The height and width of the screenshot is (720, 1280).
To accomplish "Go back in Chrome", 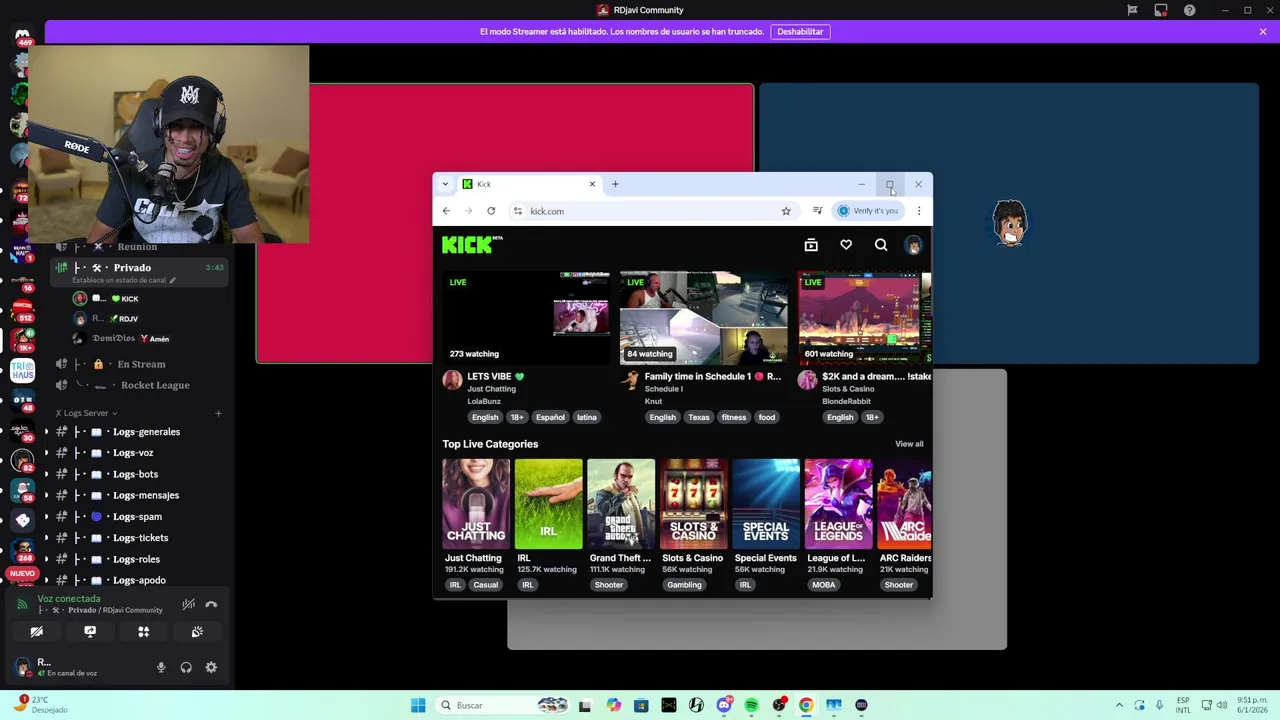I will coord(446,211).
